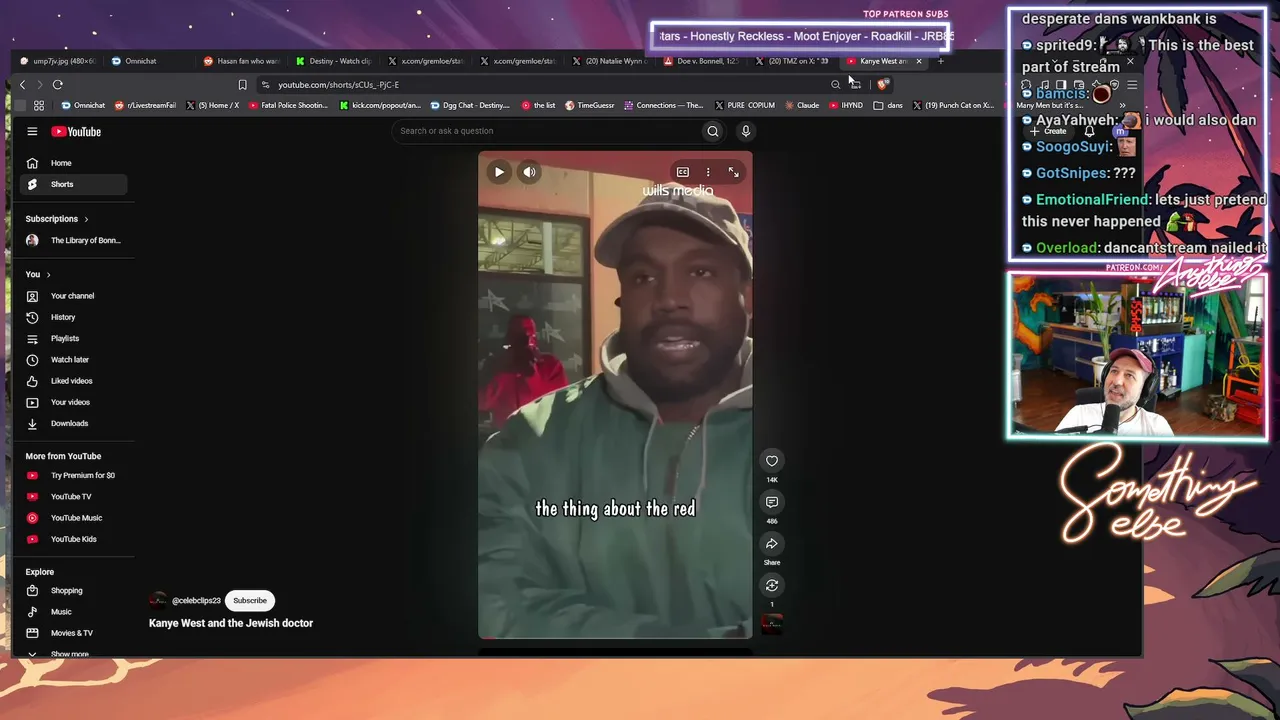Focus the YouTube search box

pyautogui.click(x=545, y=131)
